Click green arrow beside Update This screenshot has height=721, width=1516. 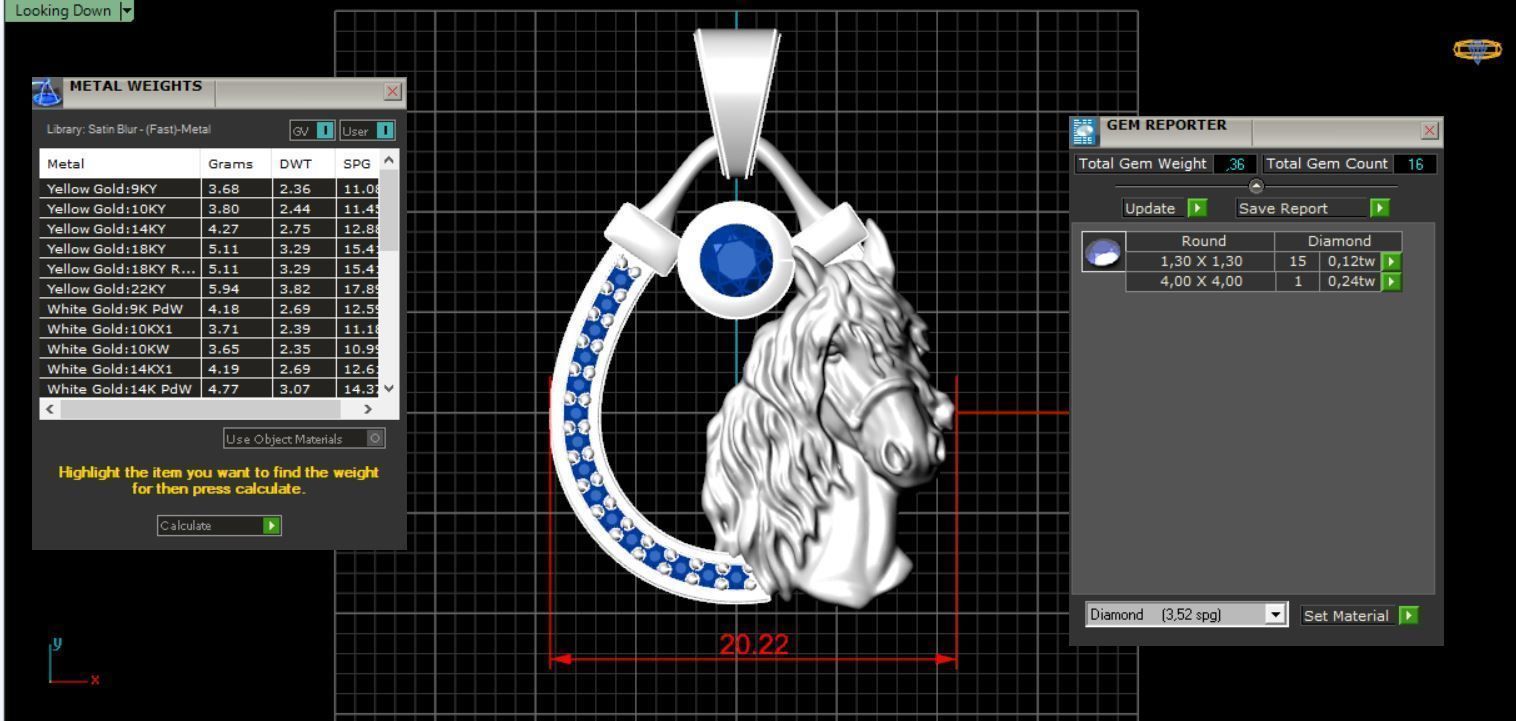pos(1196,208)
